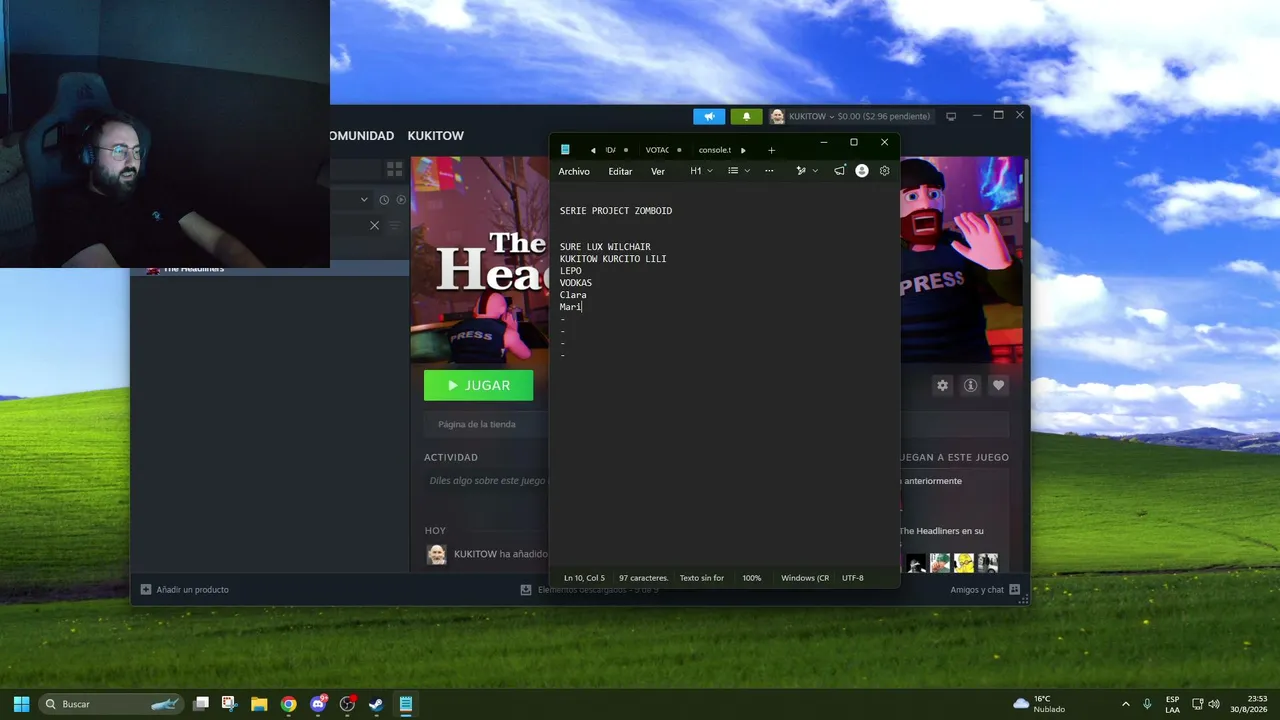The height and width of the screenshot is (720, 1280).
Task: Sort the Steam library by recent activity
Action: (384, 200)
